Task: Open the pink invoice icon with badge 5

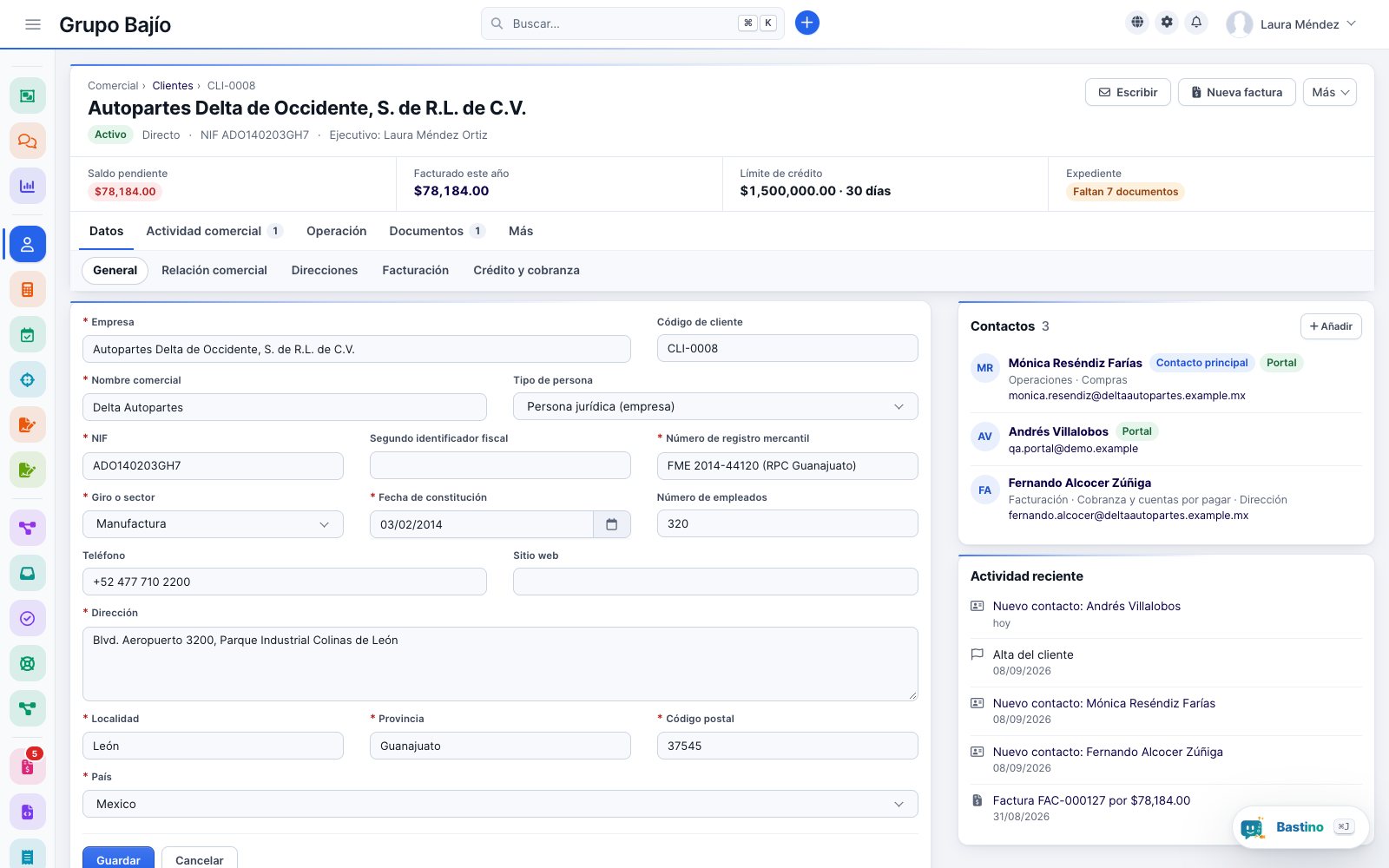Action: [x=28, y=767]
